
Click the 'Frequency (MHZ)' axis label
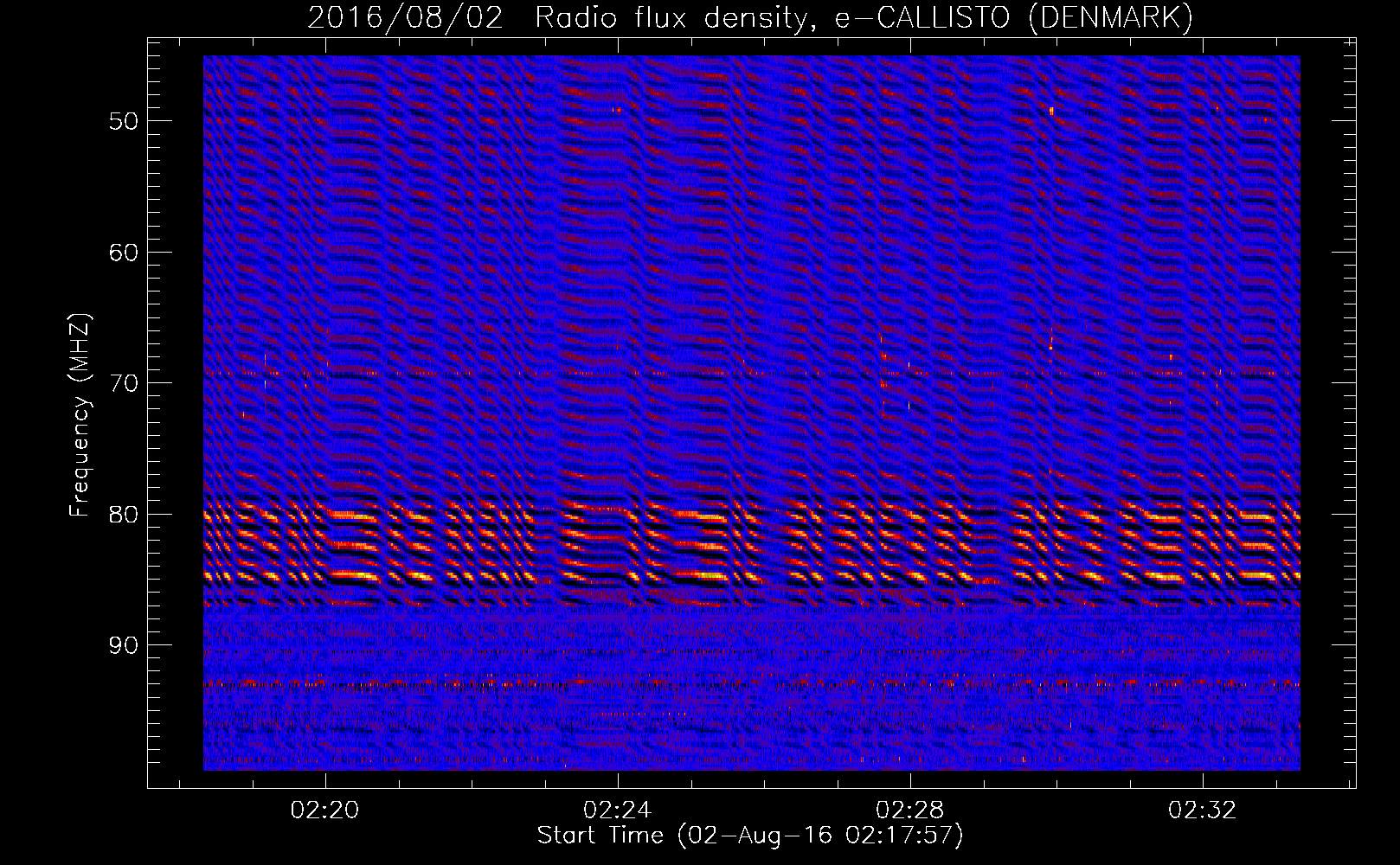click(x=79, y=416)
